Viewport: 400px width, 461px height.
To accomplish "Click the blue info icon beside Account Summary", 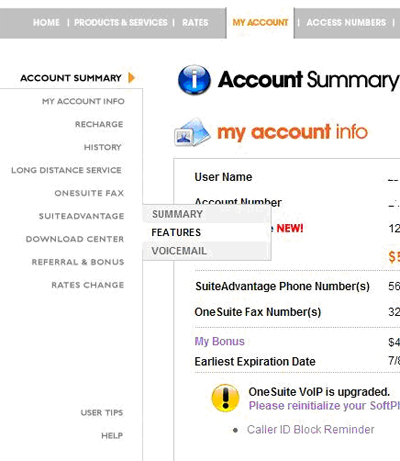I will click(194, 80).
